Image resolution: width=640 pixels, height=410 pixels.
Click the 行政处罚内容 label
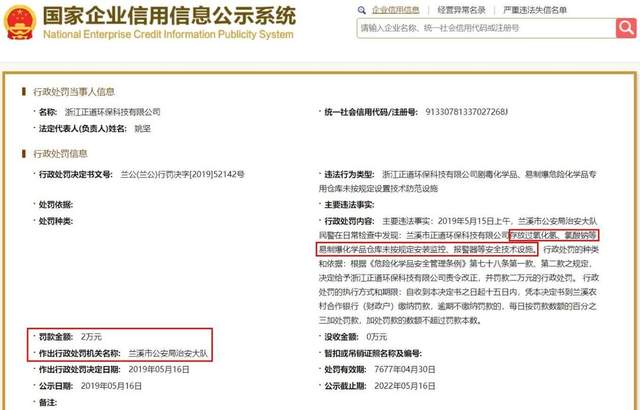coord(349,222)
